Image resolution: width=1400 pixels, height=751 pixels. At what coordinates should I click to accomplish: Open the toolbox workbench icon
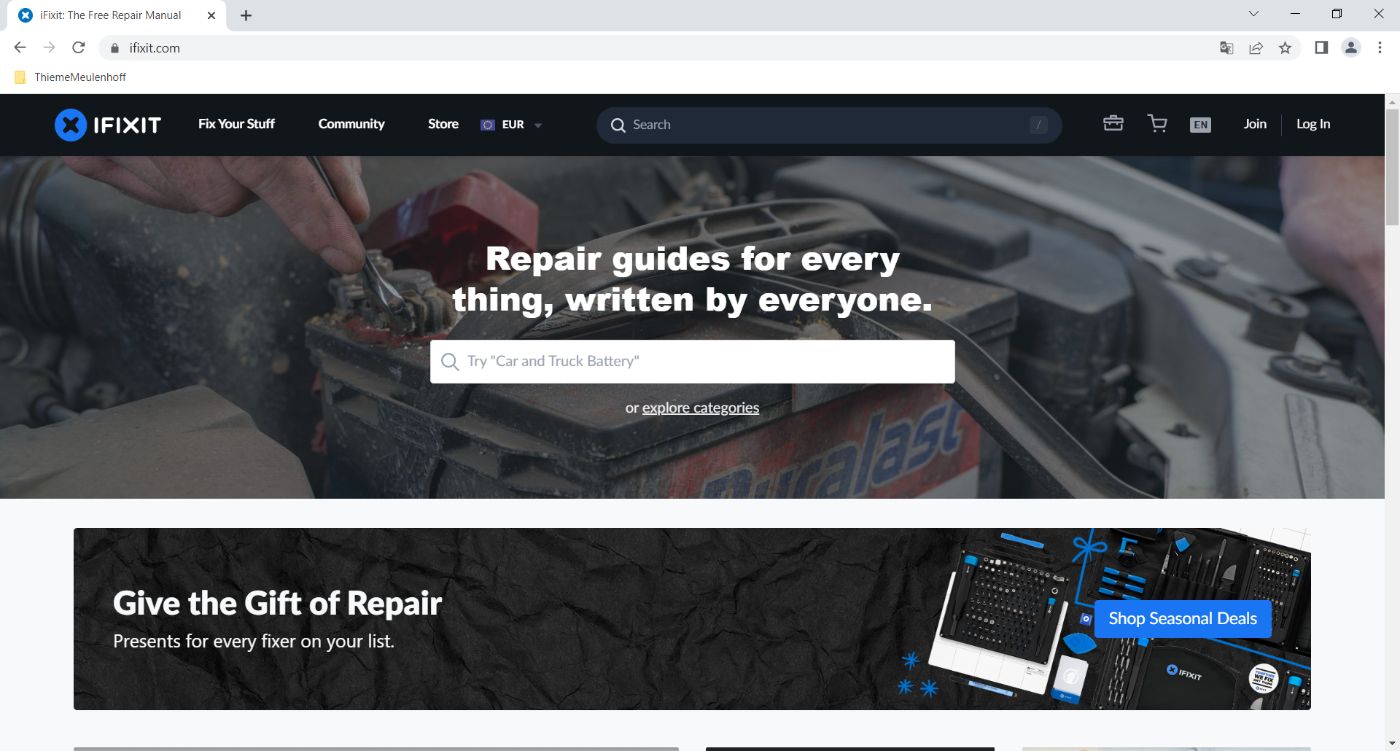[x=1113, y=123]
